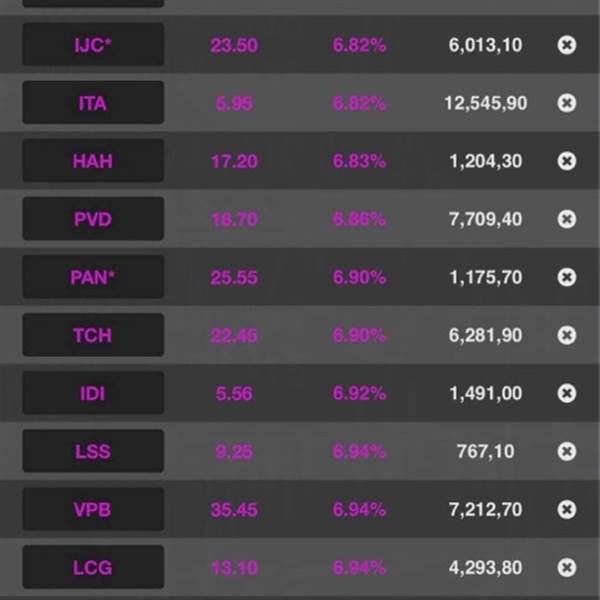The image size is (600, 600).
Task: Select the TCH symbol button
Action: tap(93, 335)
